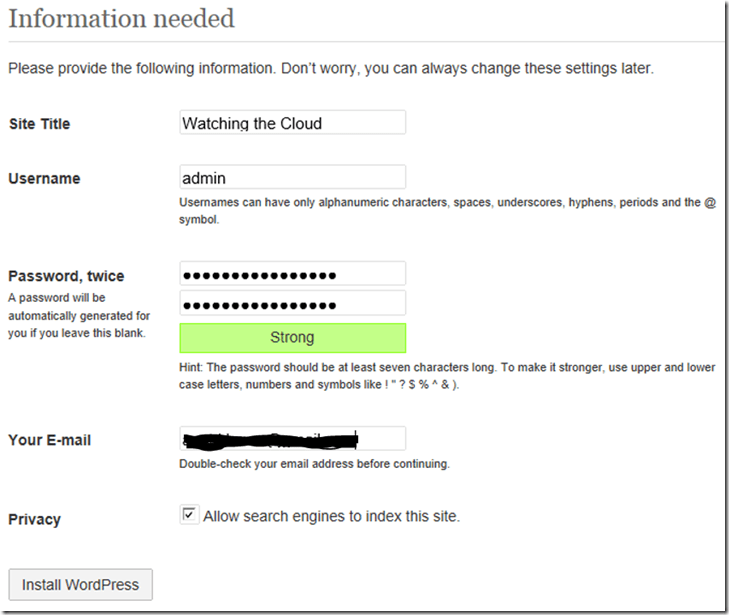Click the 'Please provide the following information' text
This screenshot has height=615, width=729.
(330, 69)
